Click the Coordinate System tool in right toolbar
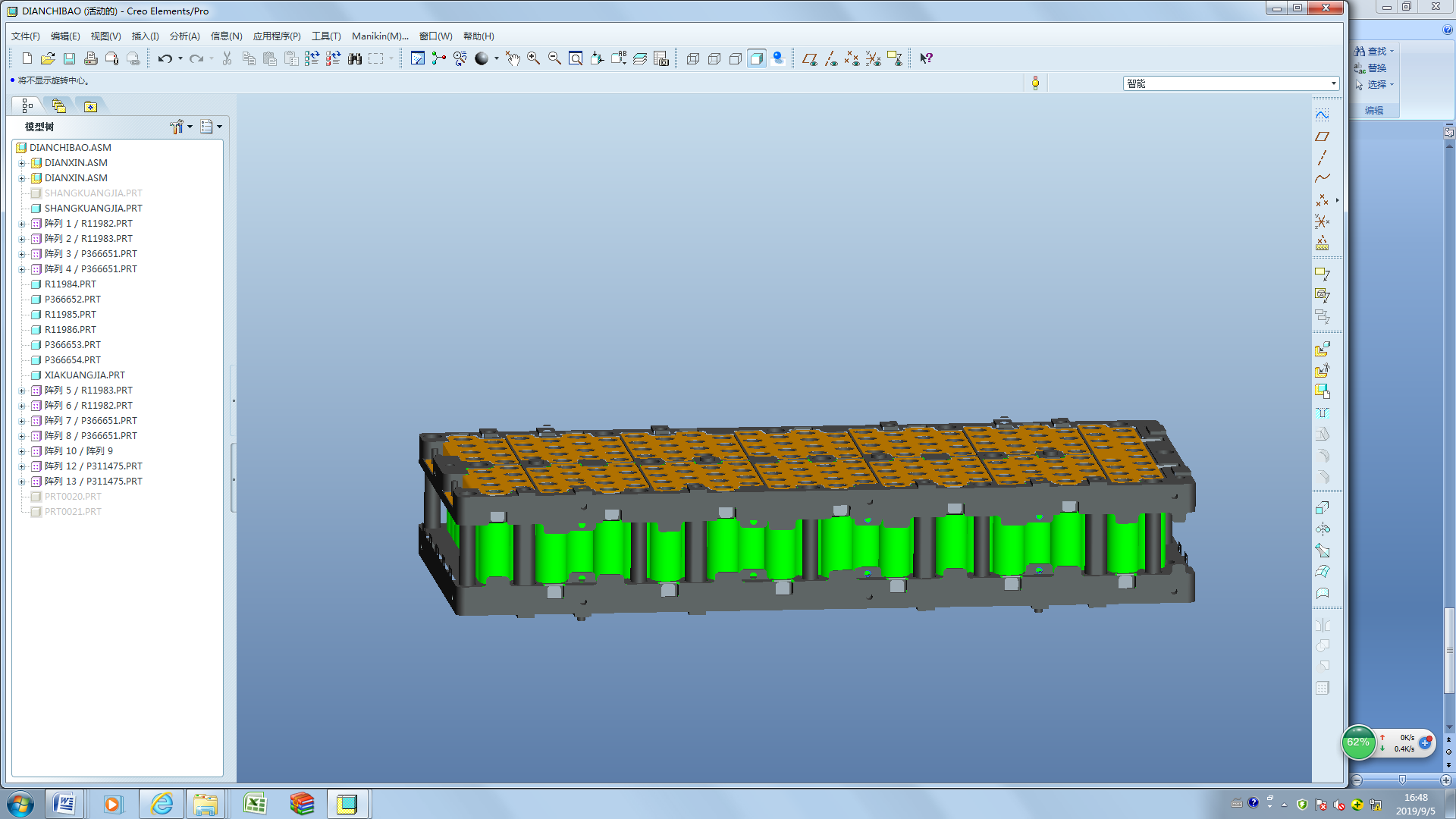1456x819 pixels. (1322, 221)
